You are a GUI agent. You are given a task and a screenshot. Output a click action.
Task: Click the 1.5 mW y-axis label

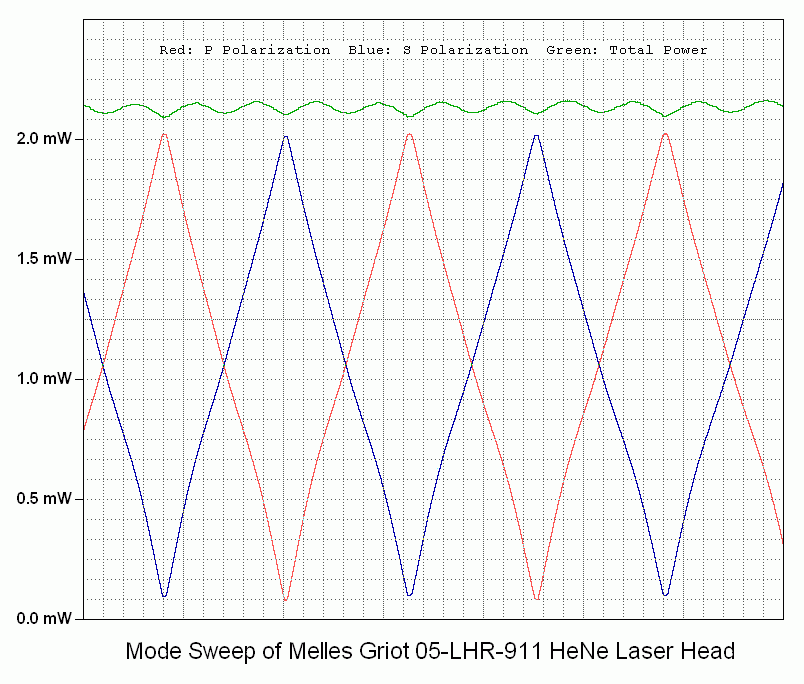click(x=44, y=259)
